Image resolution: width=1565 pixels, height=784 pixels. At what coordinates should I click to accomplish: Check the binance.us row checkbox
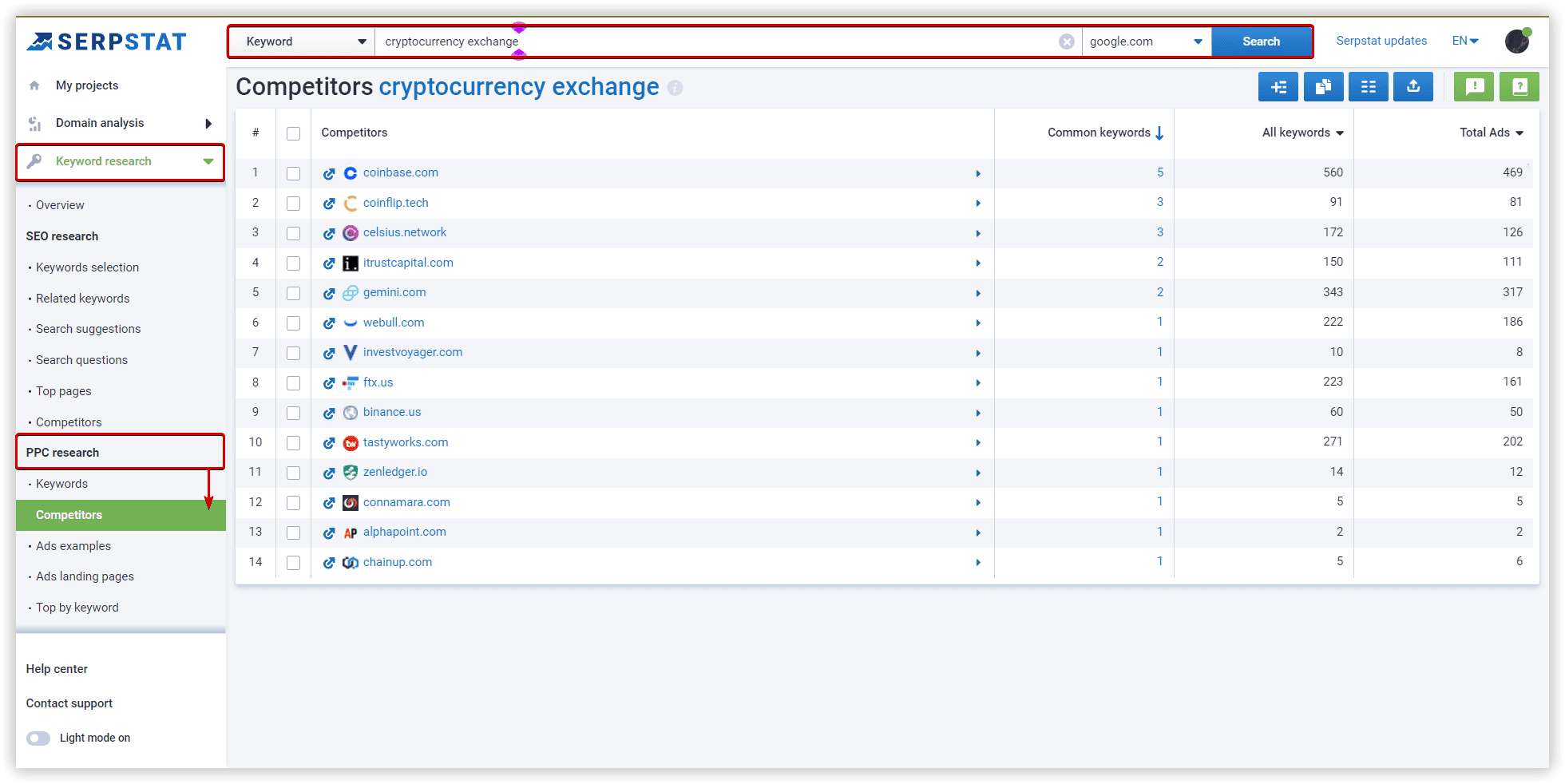(294, 413)
